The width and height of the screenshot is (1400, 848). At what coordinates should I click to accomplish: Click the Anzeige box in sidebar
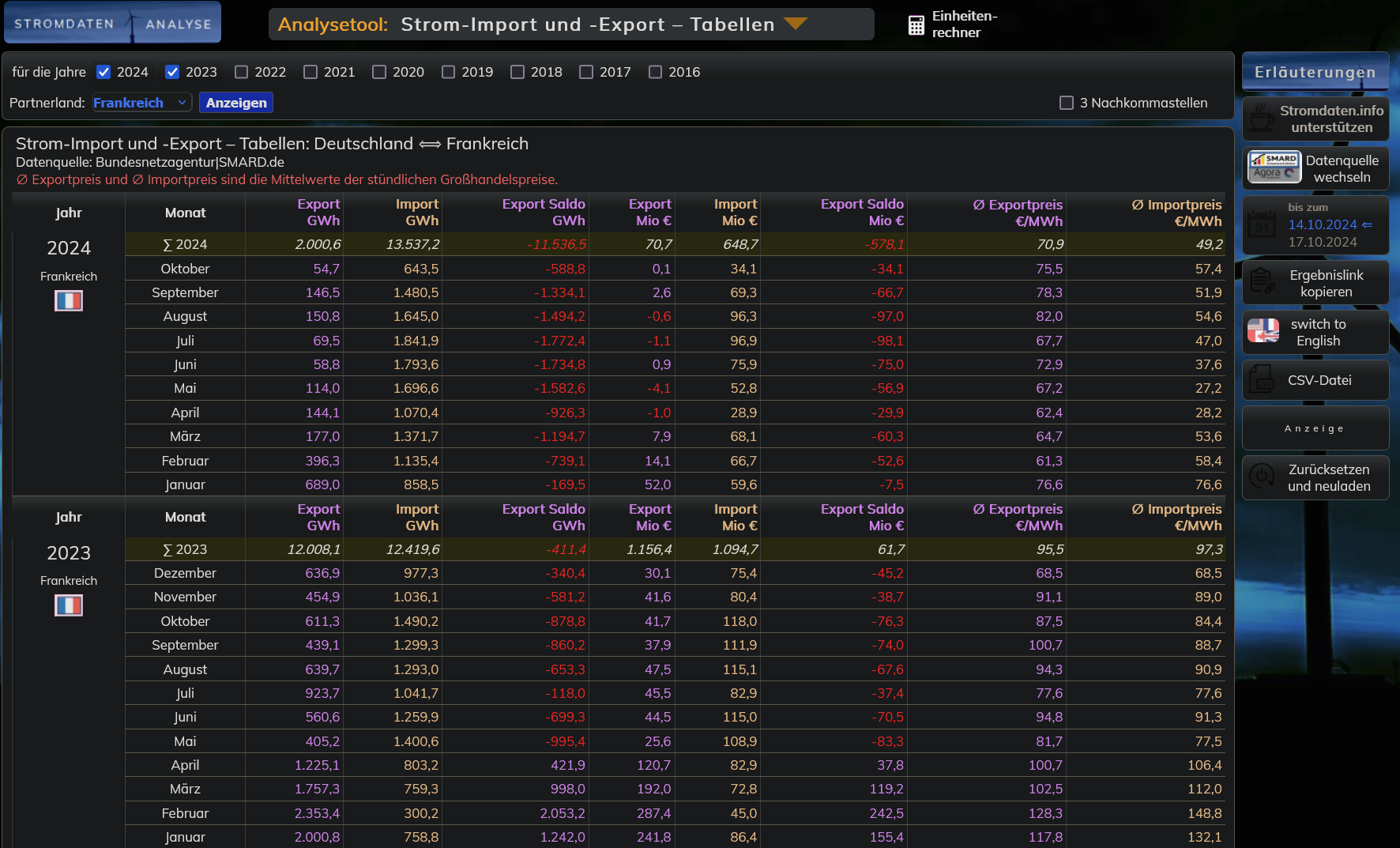coord(1315,428)
